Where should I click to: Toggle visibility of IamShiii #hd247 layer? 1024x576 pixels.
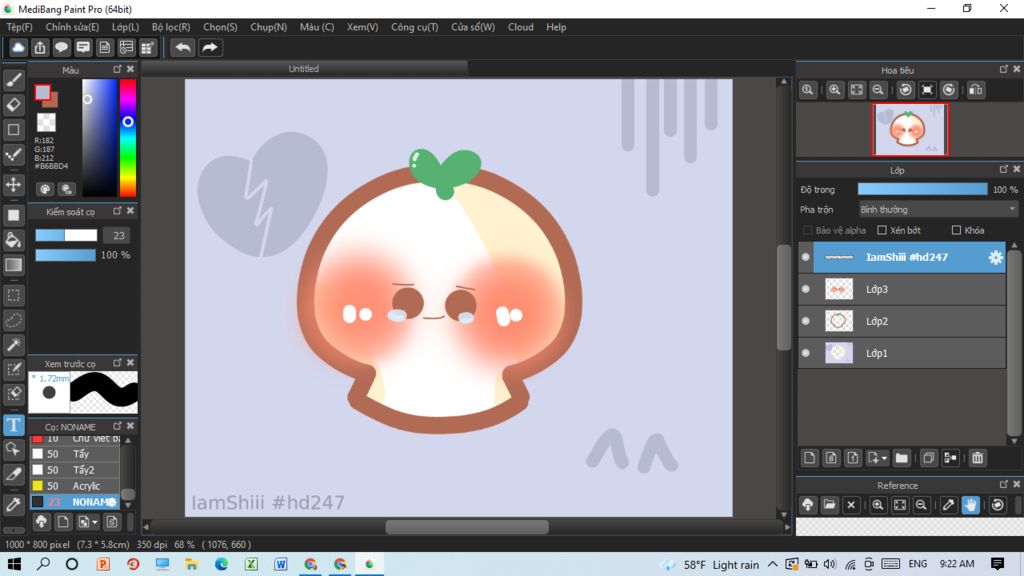tap(806, 257)
